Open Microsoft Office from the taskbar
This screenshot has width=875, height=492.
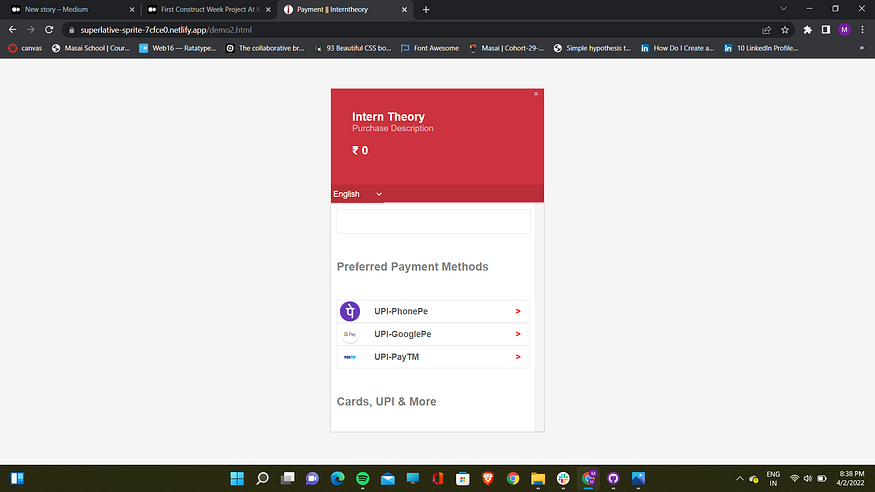[438, 479]
